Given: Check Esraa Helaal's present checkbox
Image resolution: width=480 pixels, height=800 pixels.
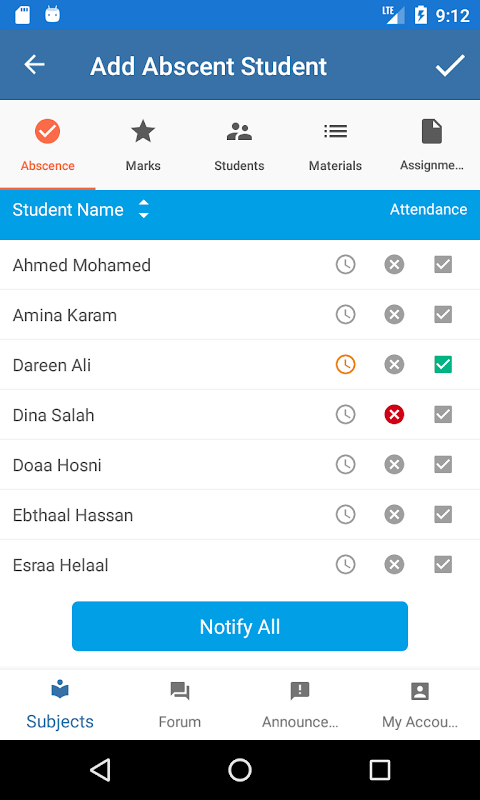Looking at the screenshot, I should point(443,565).
